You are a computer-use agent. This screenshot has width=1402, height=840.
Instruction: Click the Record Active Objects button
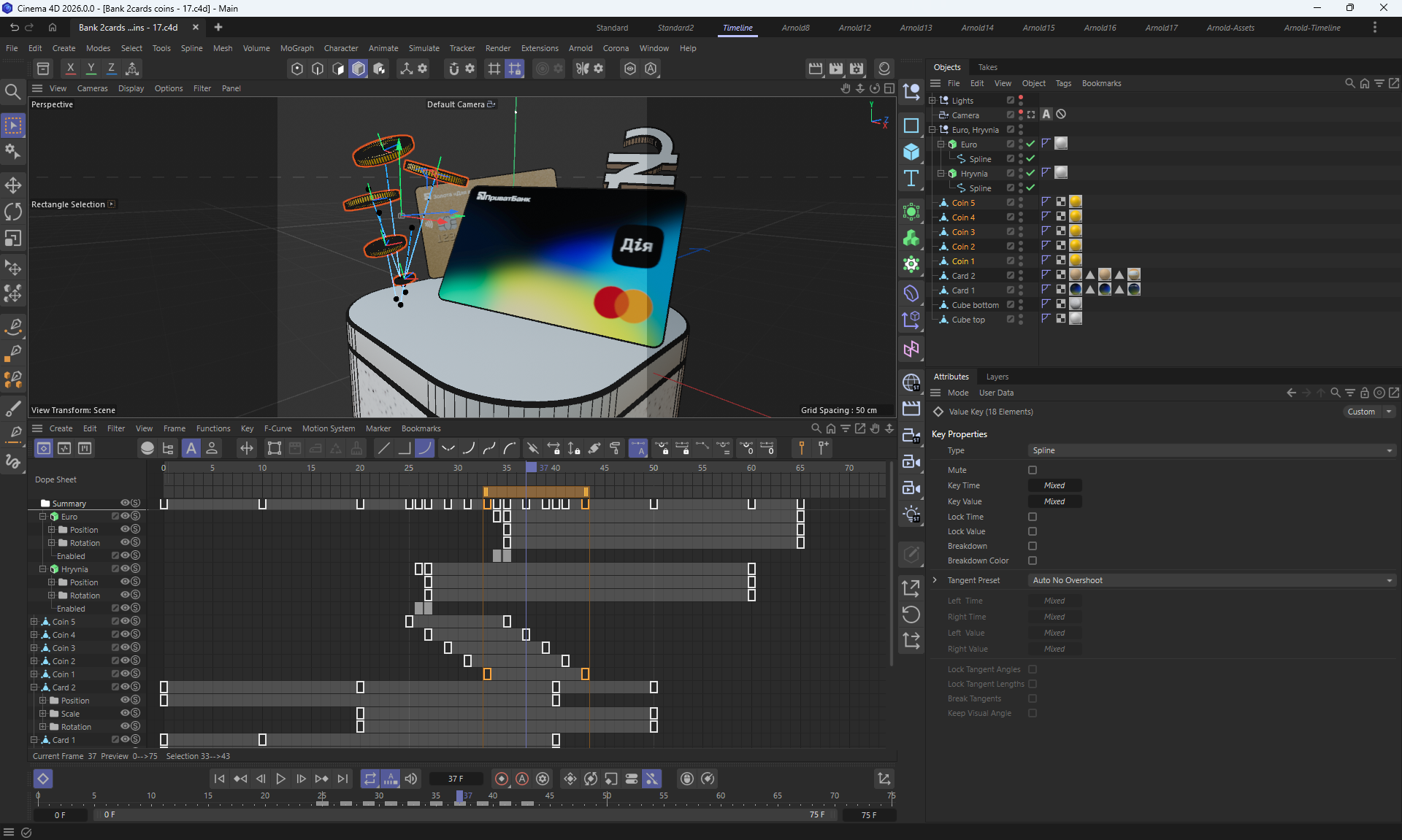click(x=502, y=779)
